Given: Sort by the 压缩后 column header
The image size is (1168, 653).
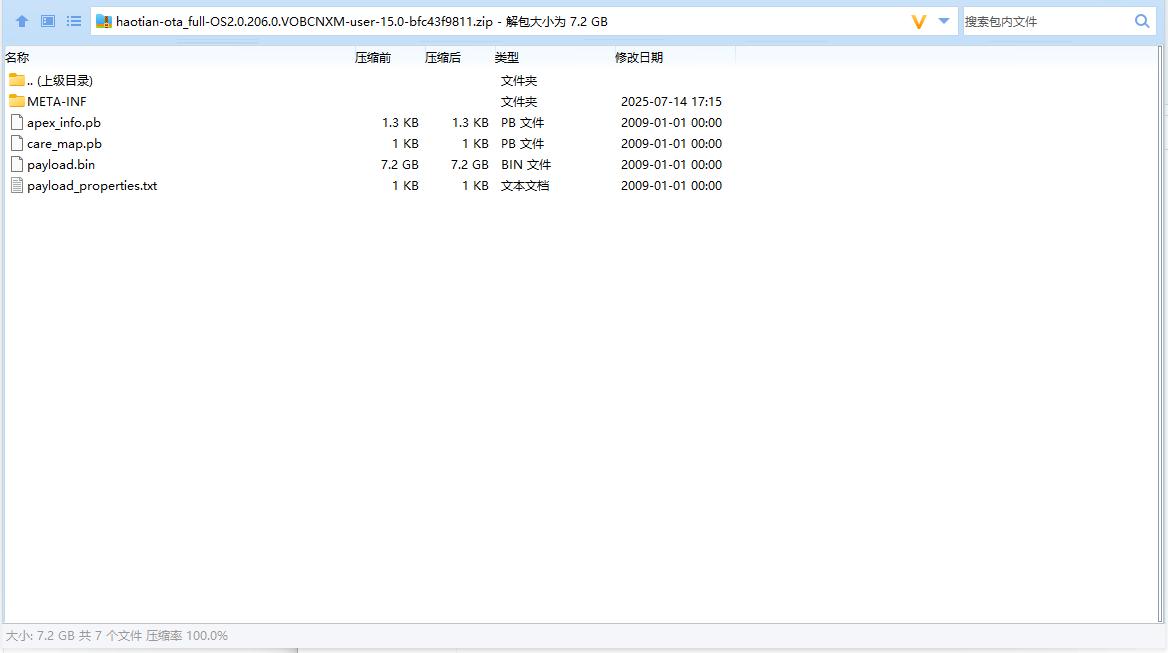Looking at the screenshot, I should coord(442,57).
